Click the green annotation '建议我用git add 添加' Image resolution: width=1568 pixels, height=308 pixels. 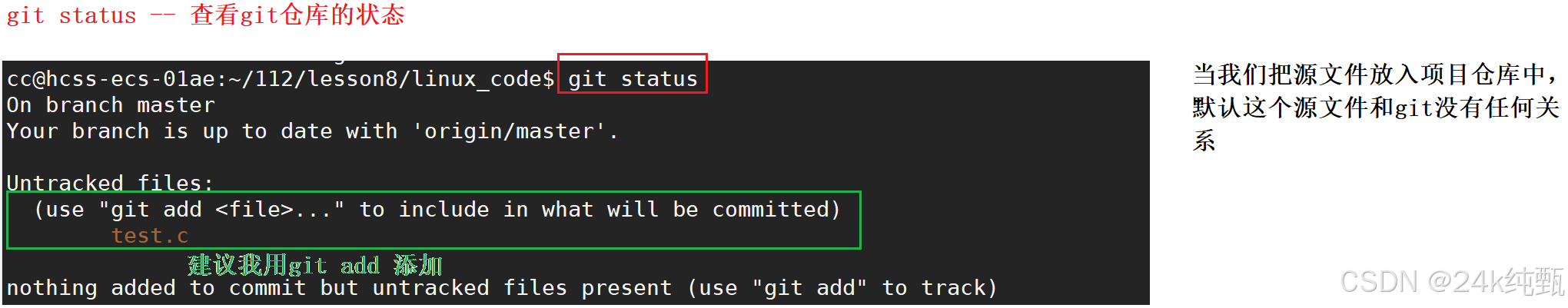coord(315,265)
